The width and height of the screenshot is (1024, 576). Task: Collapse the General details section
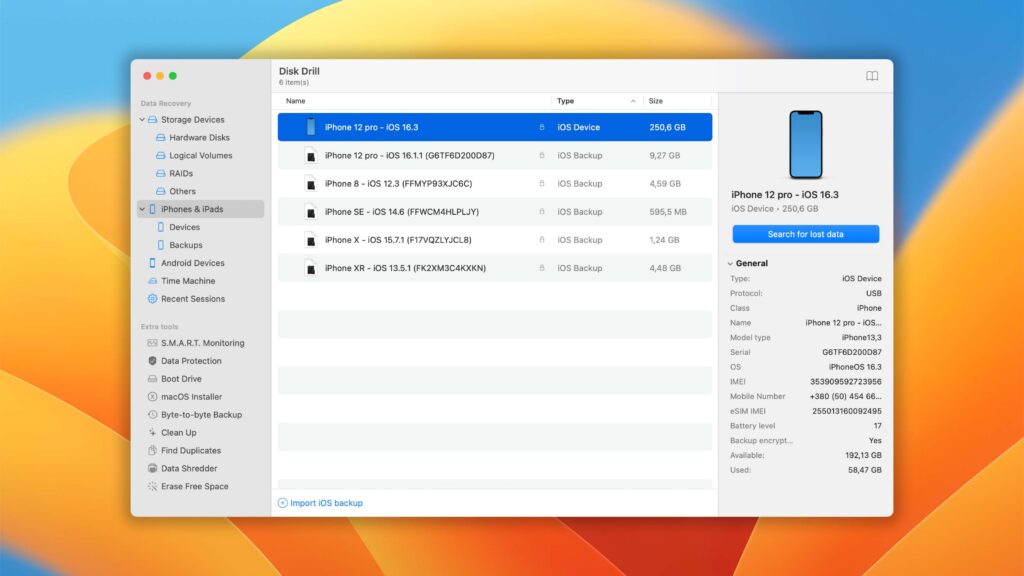tap(730, 263)
